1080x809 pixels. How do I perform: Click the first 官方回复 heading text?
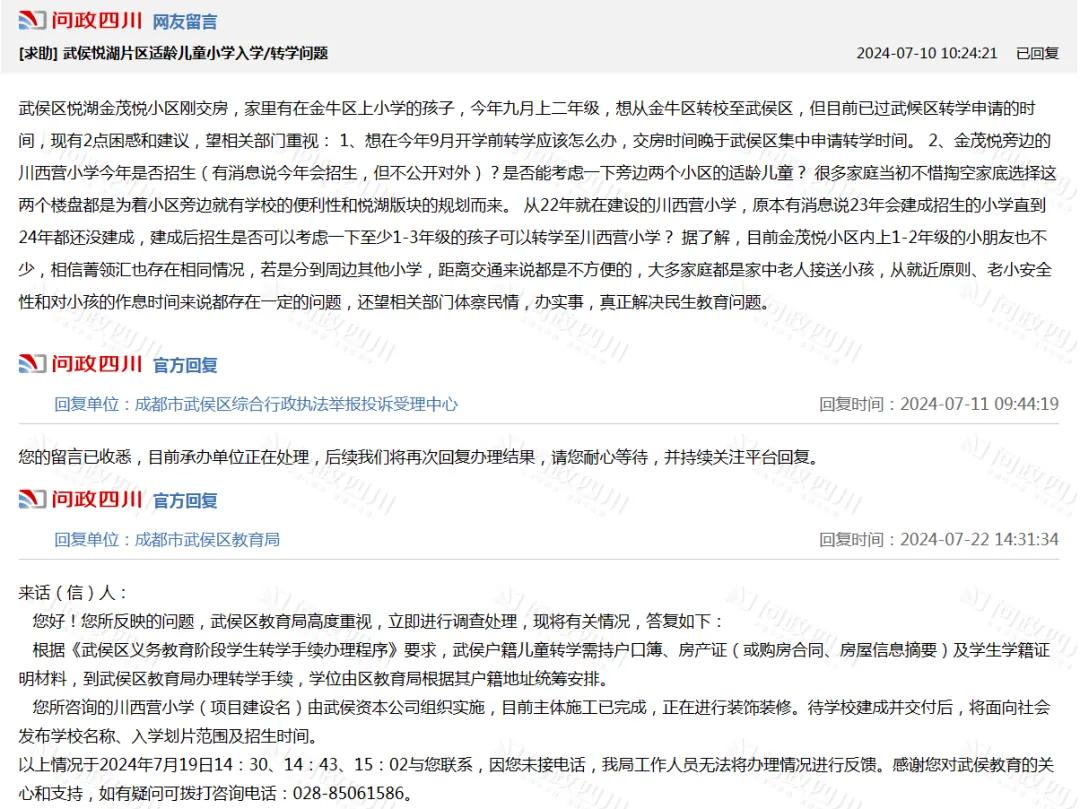[185, 365]
